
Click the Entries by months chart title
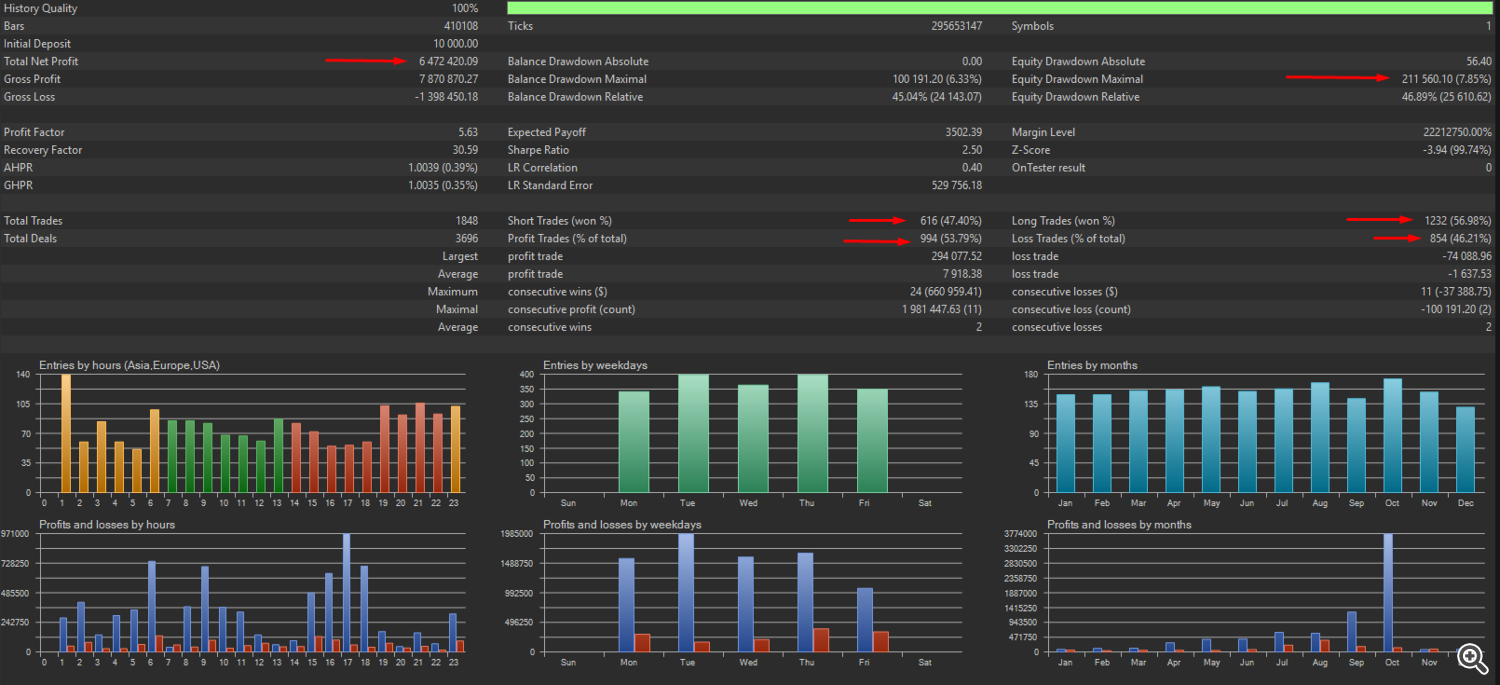click(1092, 365)
